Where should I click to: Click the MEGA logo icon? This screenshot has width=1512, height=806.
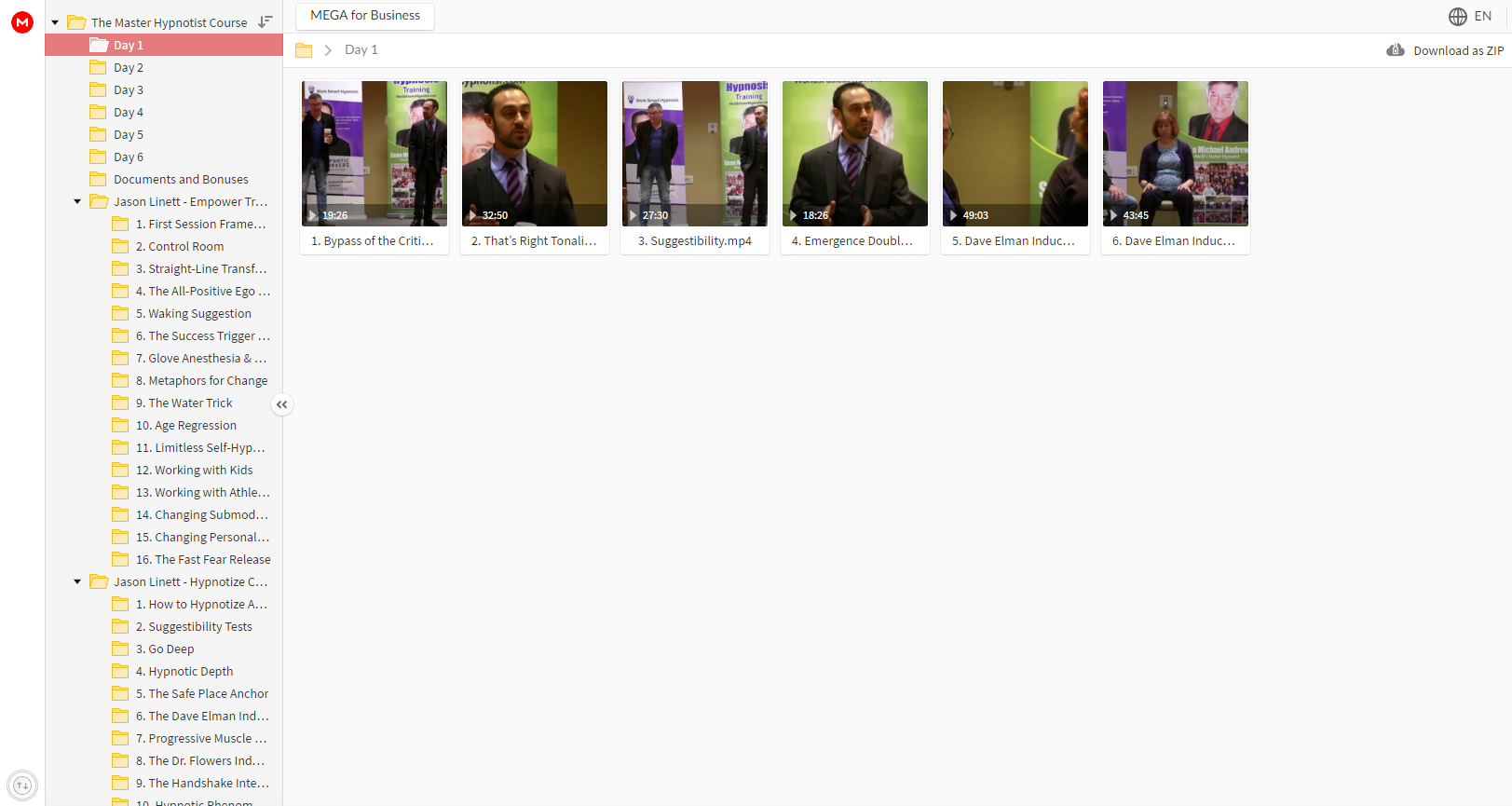(x=22, y=22)
